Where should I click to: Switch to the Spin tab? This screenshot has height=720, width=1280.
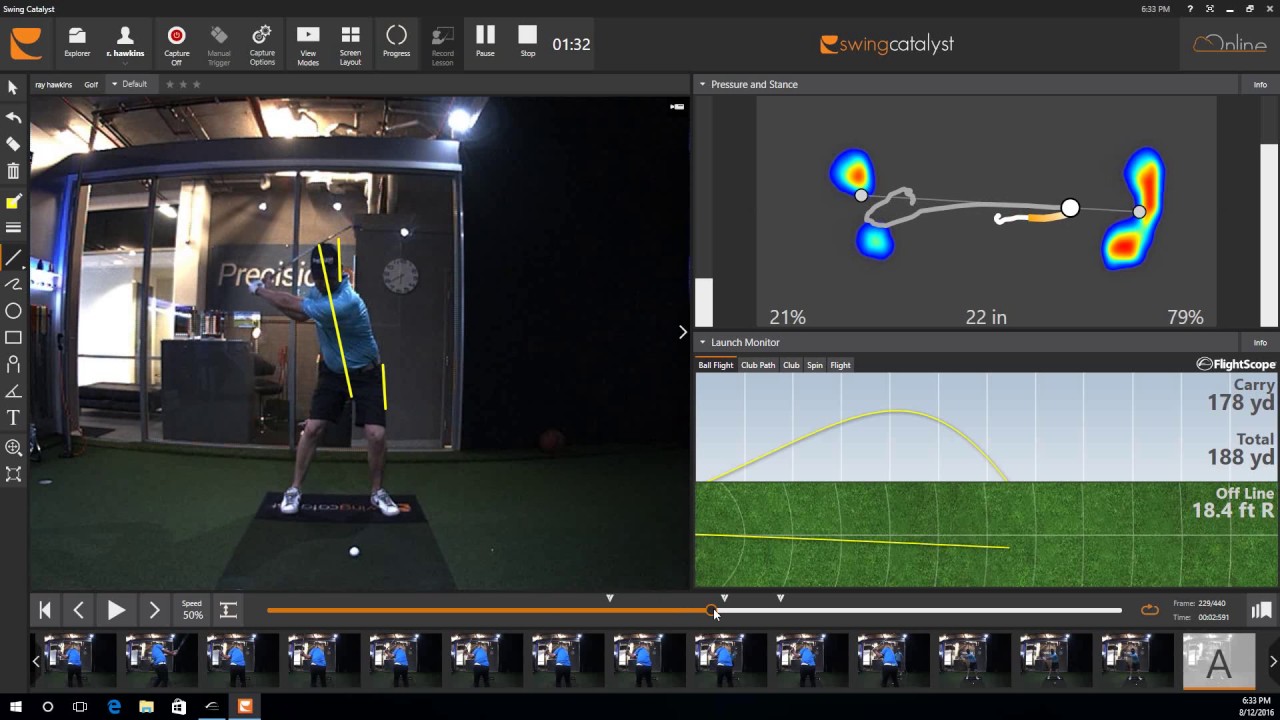815,365
